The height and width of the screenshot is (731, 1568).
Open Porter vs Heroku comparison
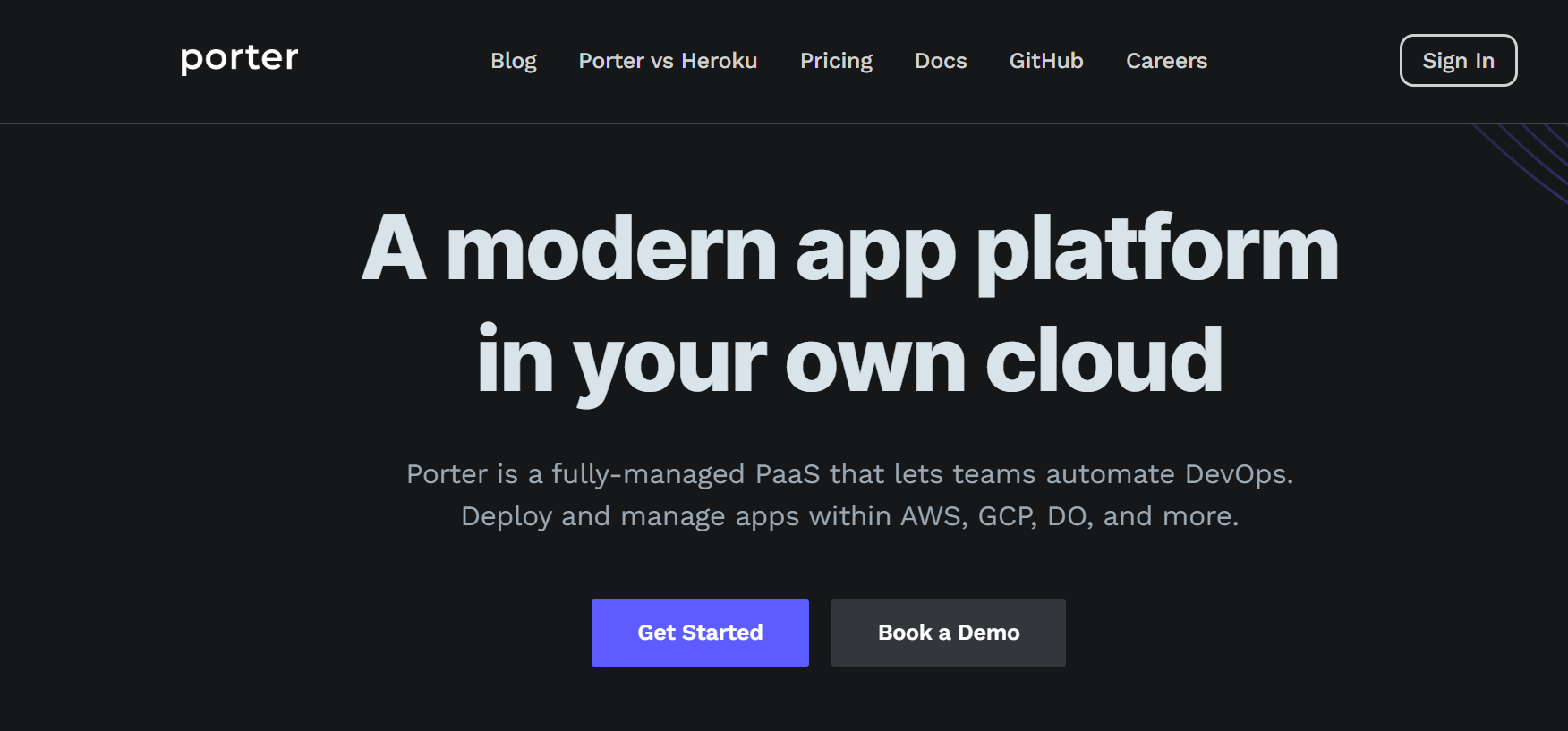point(668,61)
